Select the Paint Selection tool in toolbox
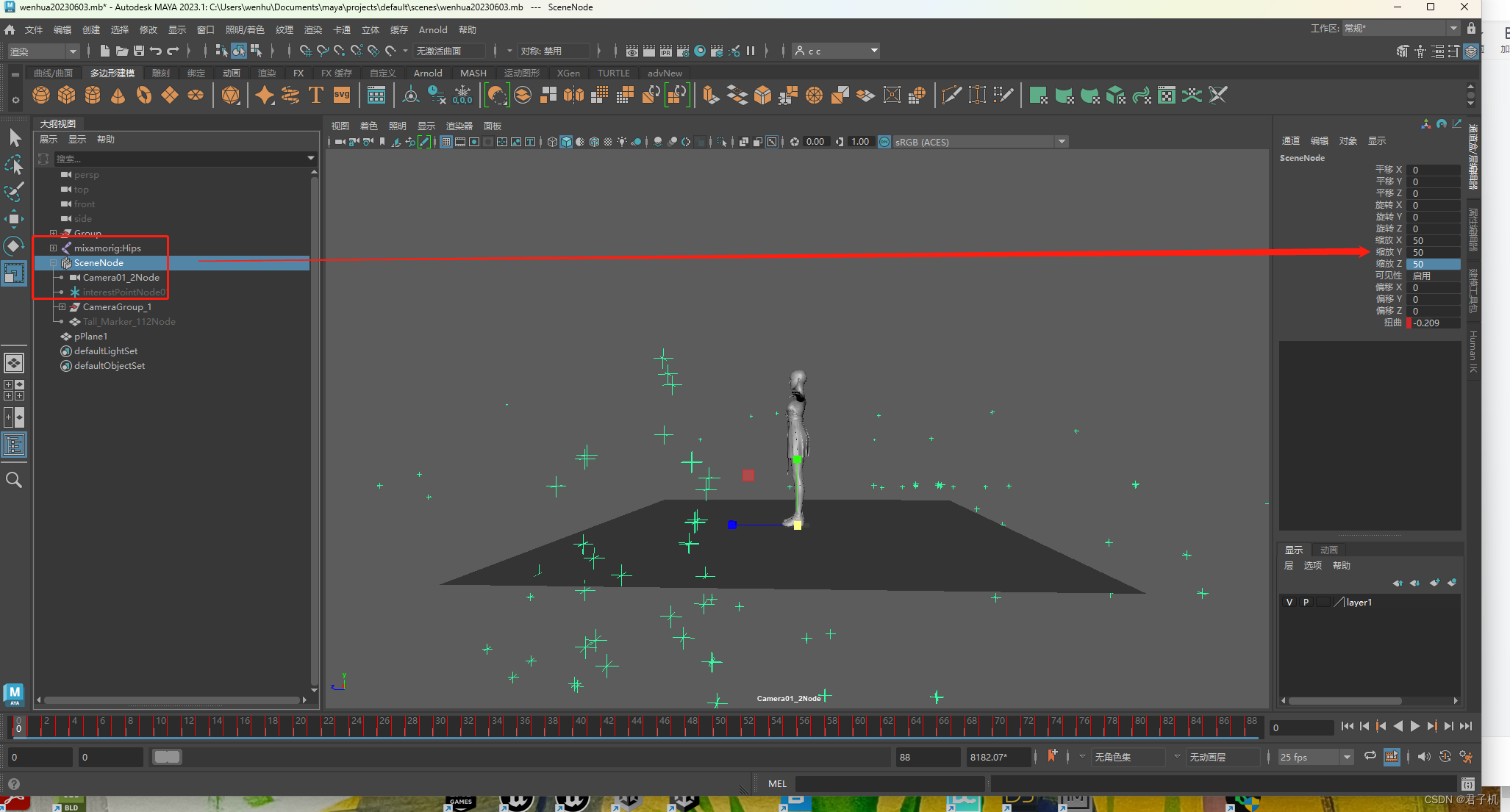 14,192
